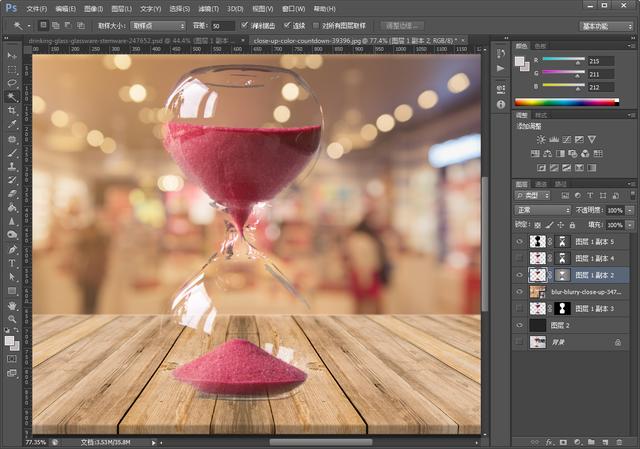Select the Rectangle shape tool
This screenshot has height=449, width=640.
click(x=12, y=291)
